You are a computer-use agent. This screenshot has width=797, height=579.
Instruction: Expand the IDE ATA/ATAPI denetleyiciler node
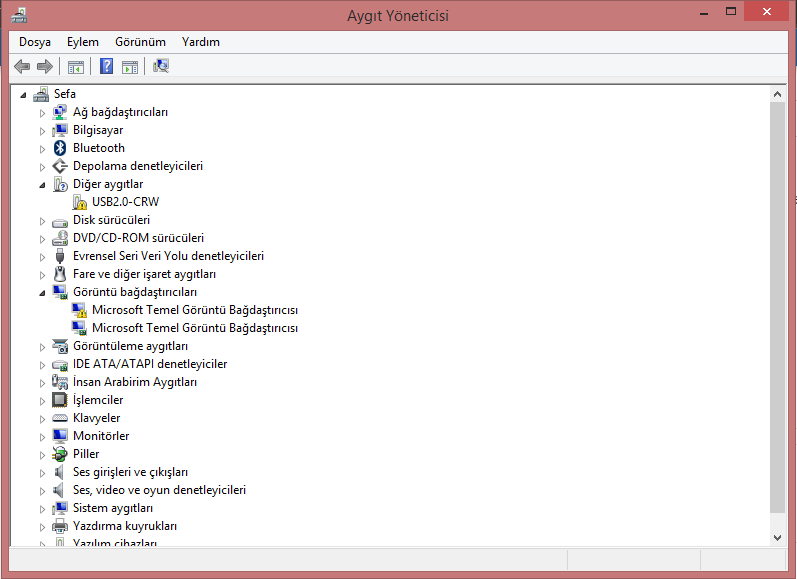point(42,364)
